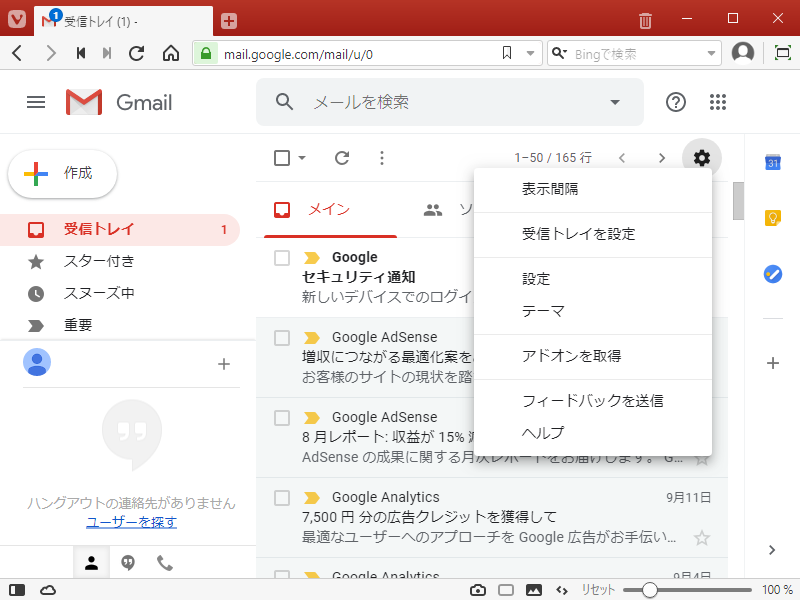Go forward to next page
The height and width of the screenshot is (600, 800).
coord(50,53)
